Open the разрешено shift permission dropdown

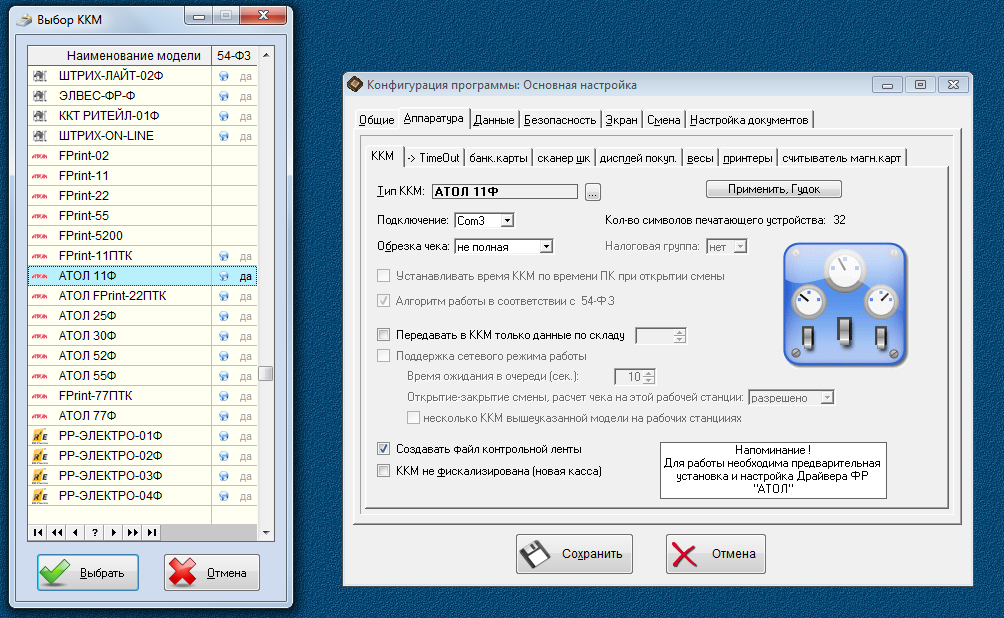click(827, 398)
